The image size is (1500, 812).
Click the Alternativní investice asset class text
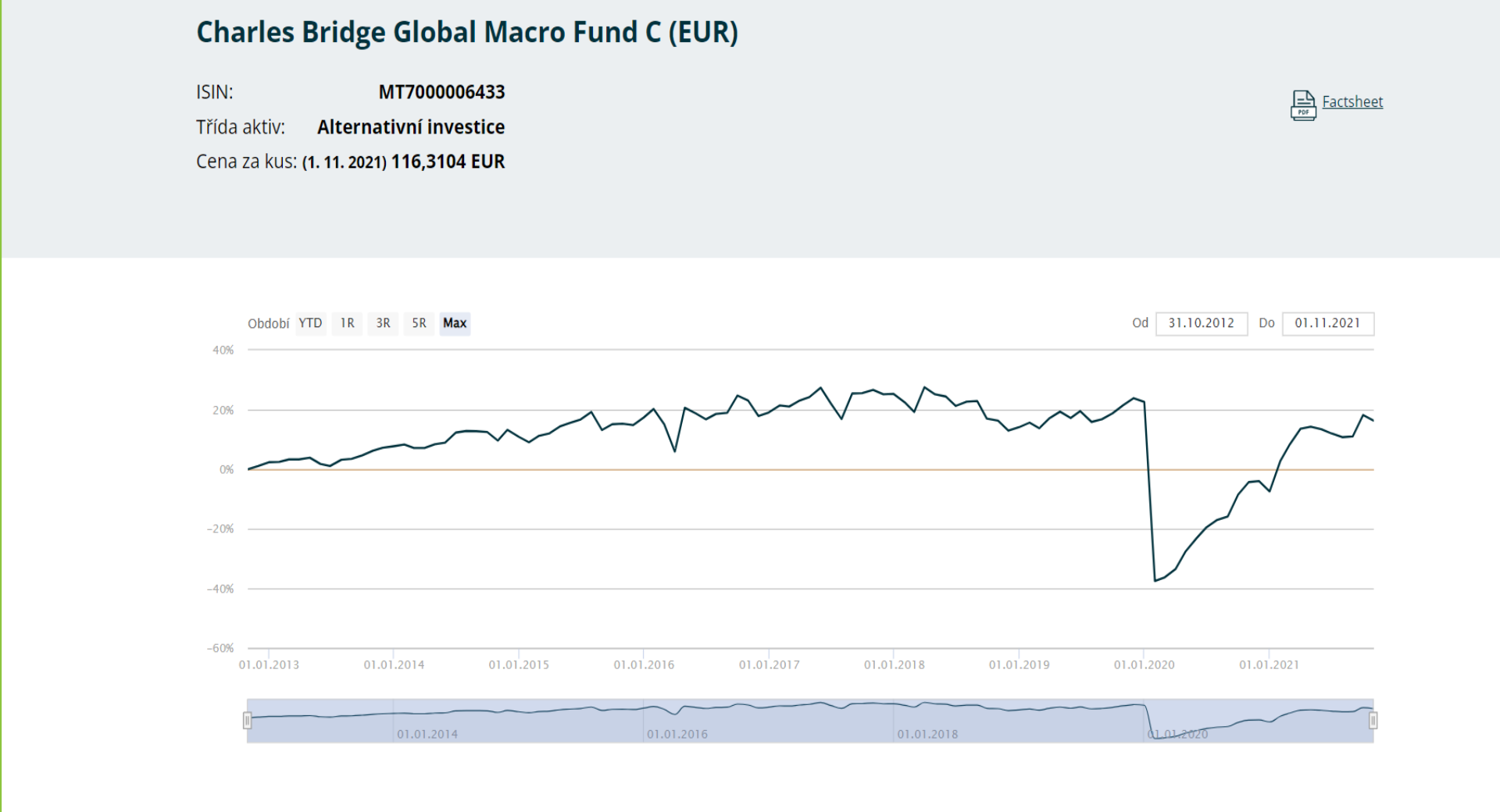(411, 127)
